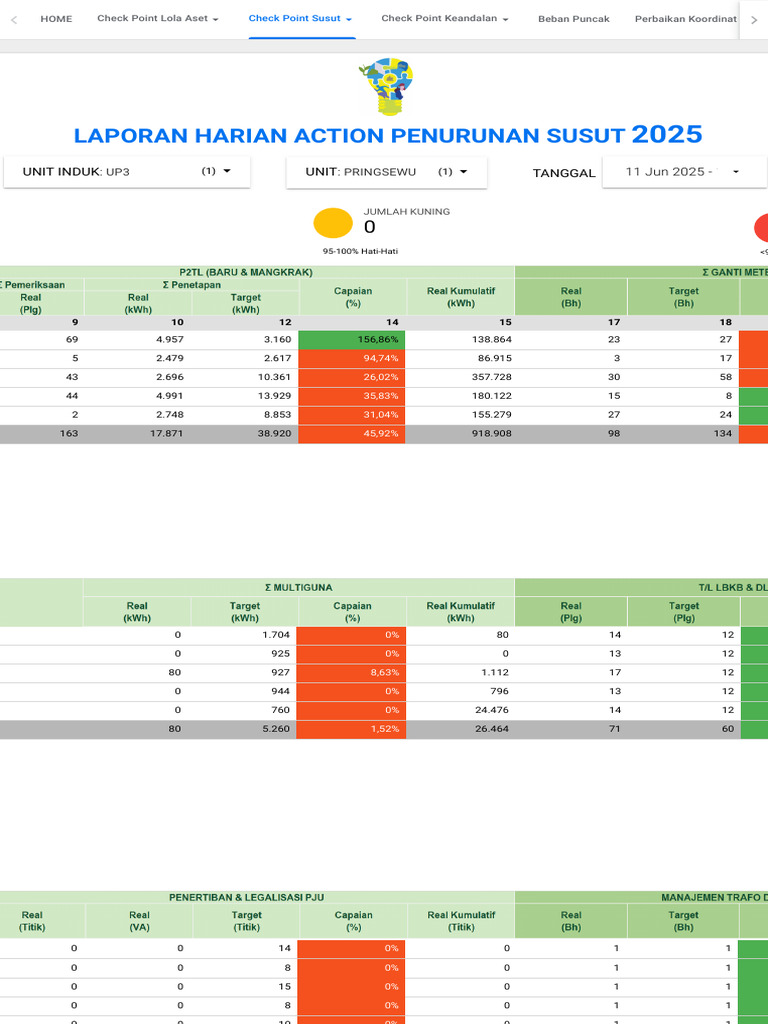Click the 26.464 Multiguna total kumulatif

point(492,729)
